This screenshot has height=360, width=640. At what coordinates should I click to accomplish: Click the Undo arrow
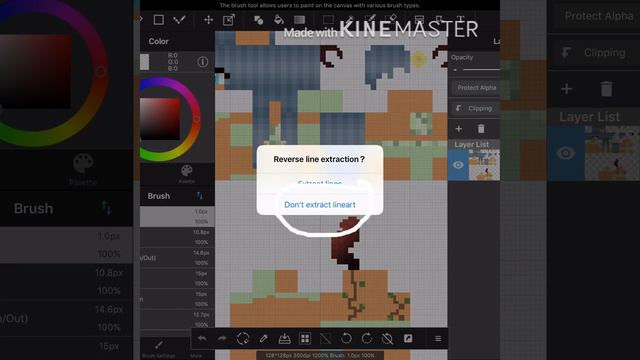click(202, 338)
